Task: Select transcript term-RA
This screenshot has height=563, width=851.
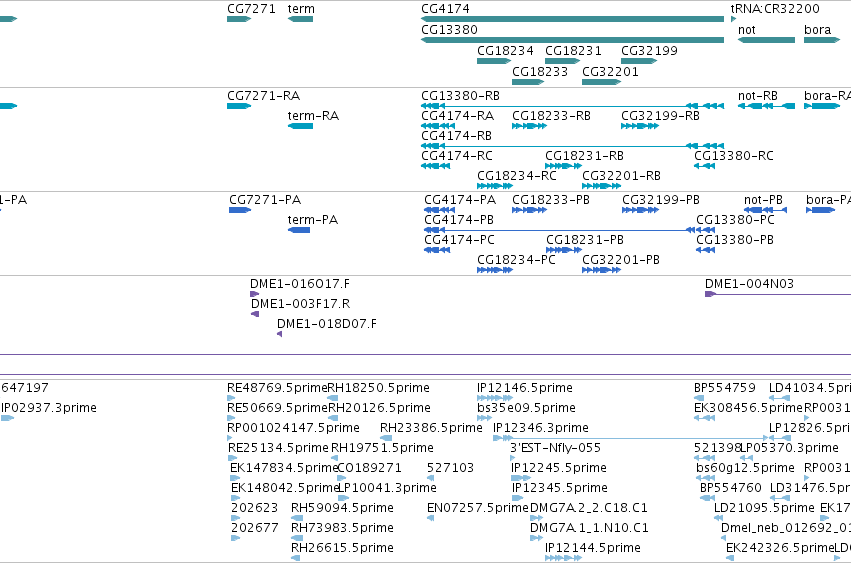Action: click(x=313, y=116)
